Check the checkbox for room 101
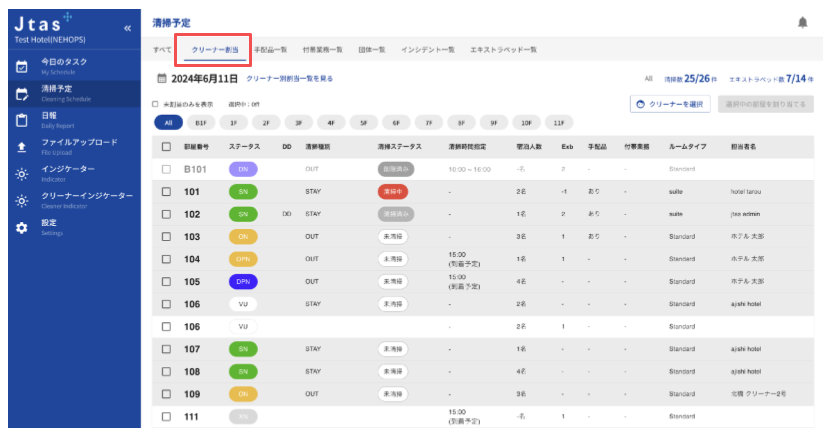Screen dimensions: 823x432 (x=167, y=191)
